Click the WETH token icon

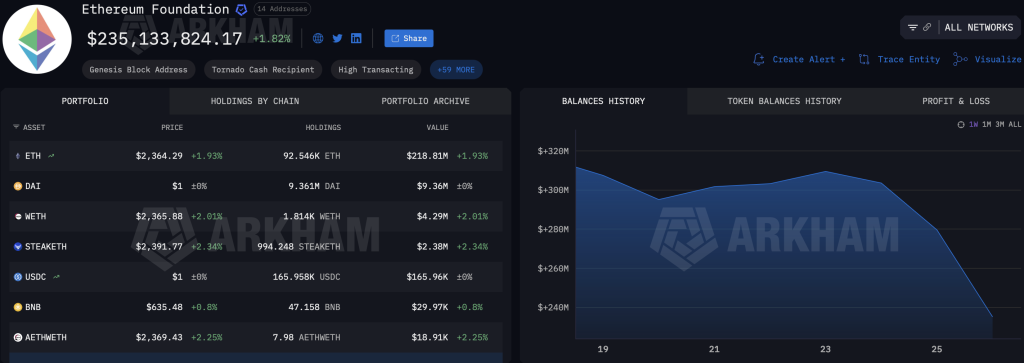[18, 216]
